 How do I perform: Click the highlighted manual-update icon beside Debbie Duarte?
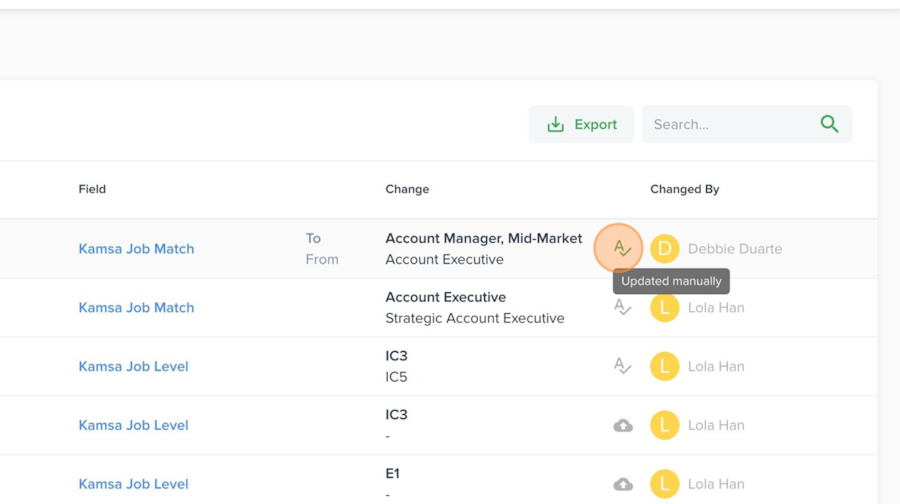[x=621, y=248]
